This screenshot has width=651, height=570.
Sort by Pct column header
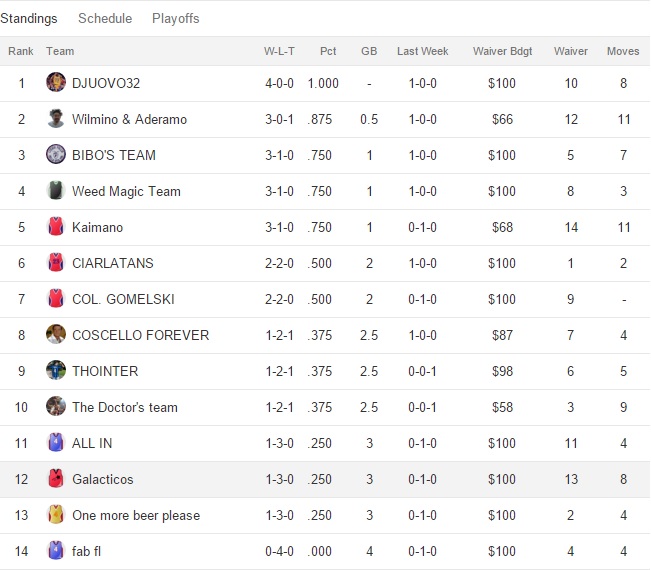click(328, 51)
